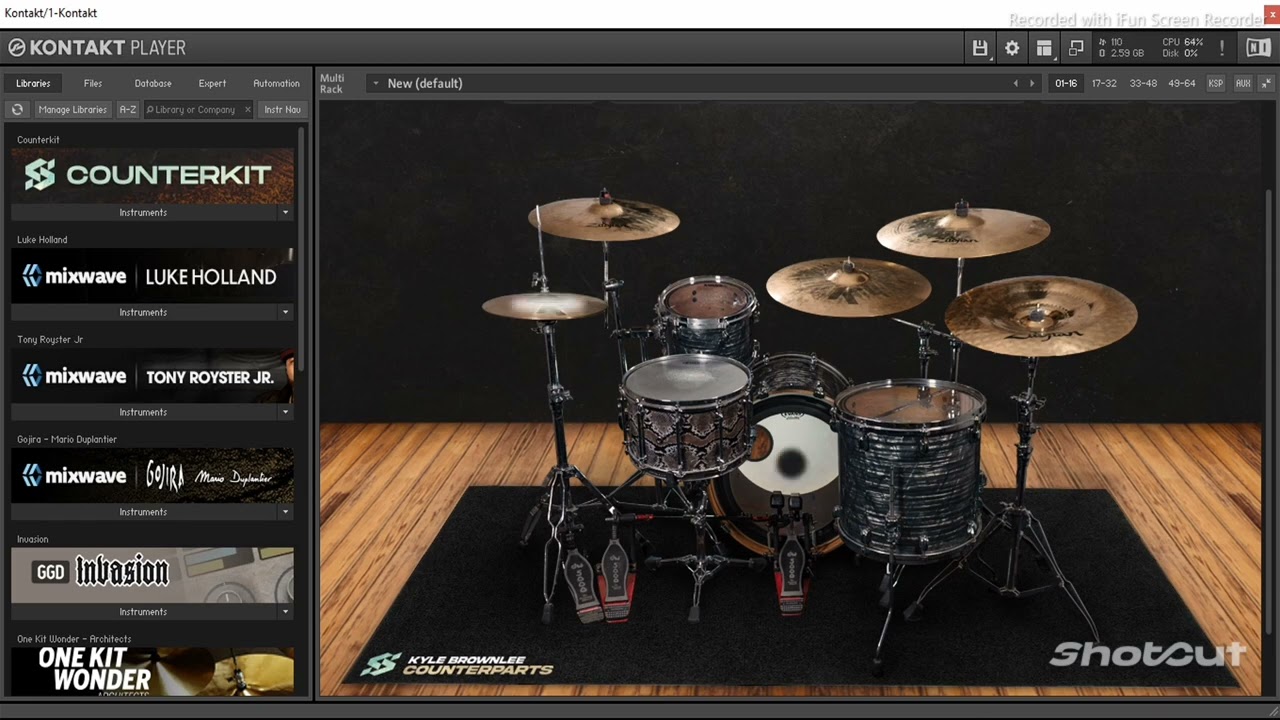Click the "Multi Rack" label
The image size is (1280, 720).
[x=331, y=83]
